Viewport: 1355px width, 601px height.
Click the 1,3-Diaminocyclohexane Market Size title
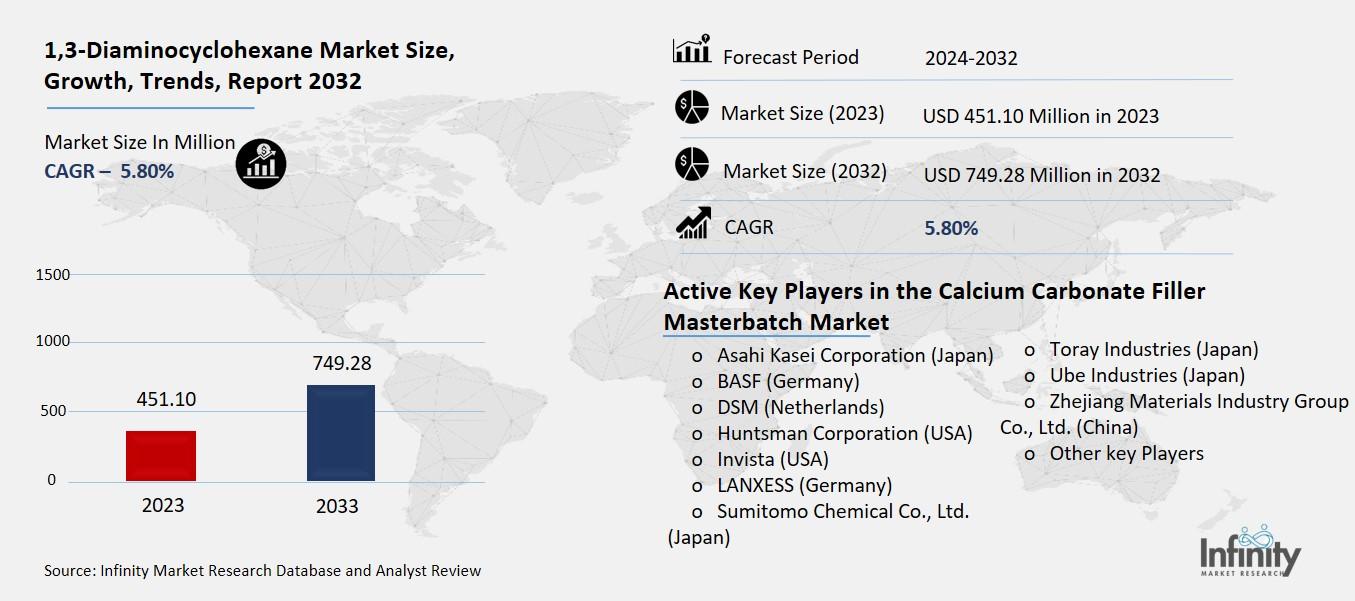[x=249, y=67]
